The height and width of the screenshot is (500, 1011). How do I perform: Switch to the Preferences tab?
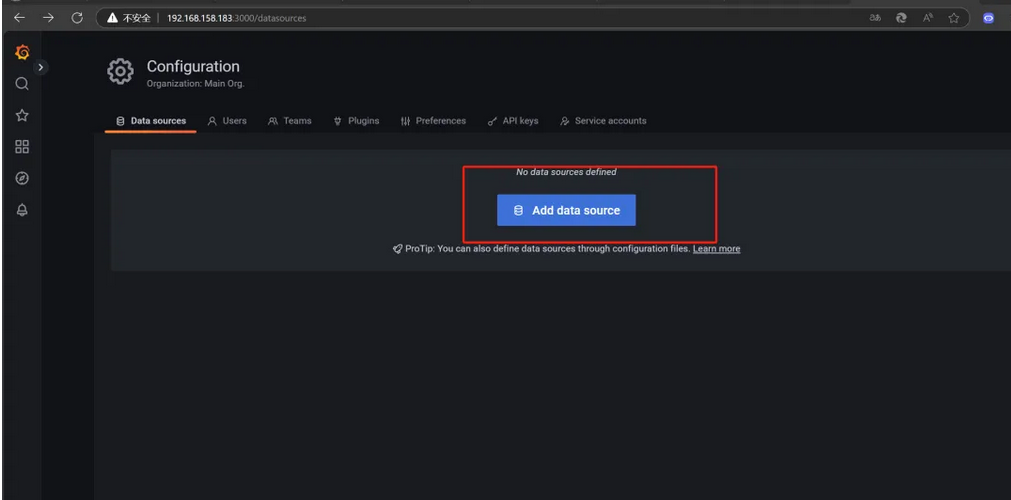coord(433,121)
